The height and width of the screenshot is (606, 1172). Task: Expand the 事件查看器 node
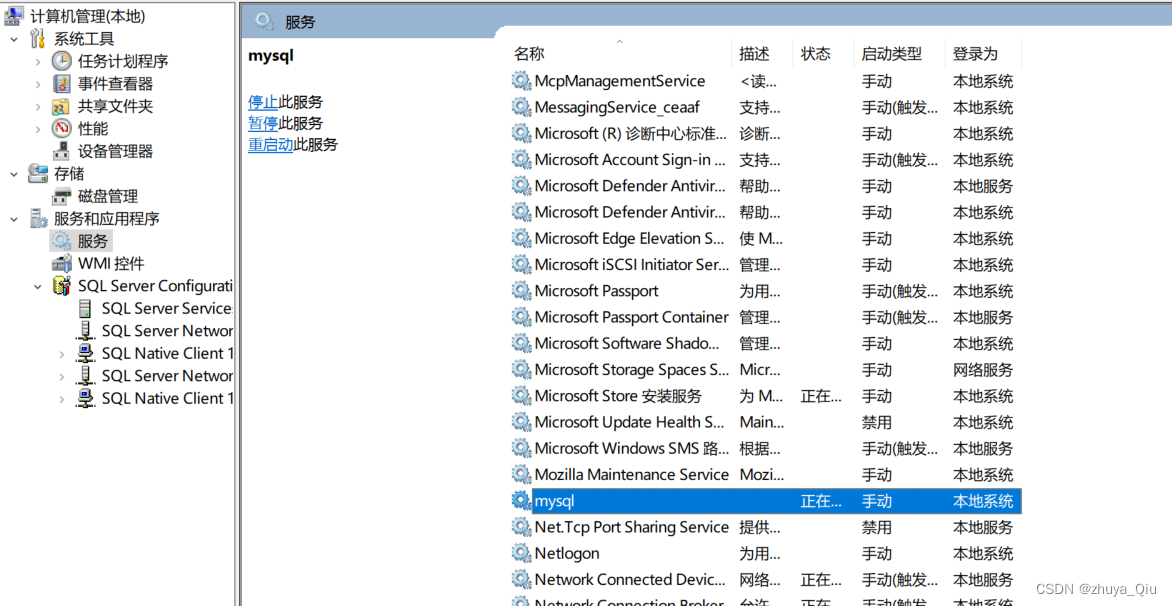(x=38, y=84)
